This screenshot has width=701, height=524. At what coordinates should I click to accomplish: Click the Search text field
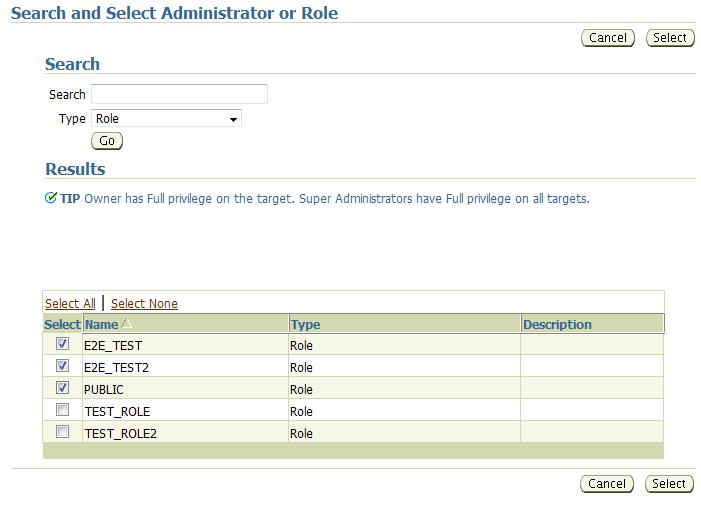179,94
